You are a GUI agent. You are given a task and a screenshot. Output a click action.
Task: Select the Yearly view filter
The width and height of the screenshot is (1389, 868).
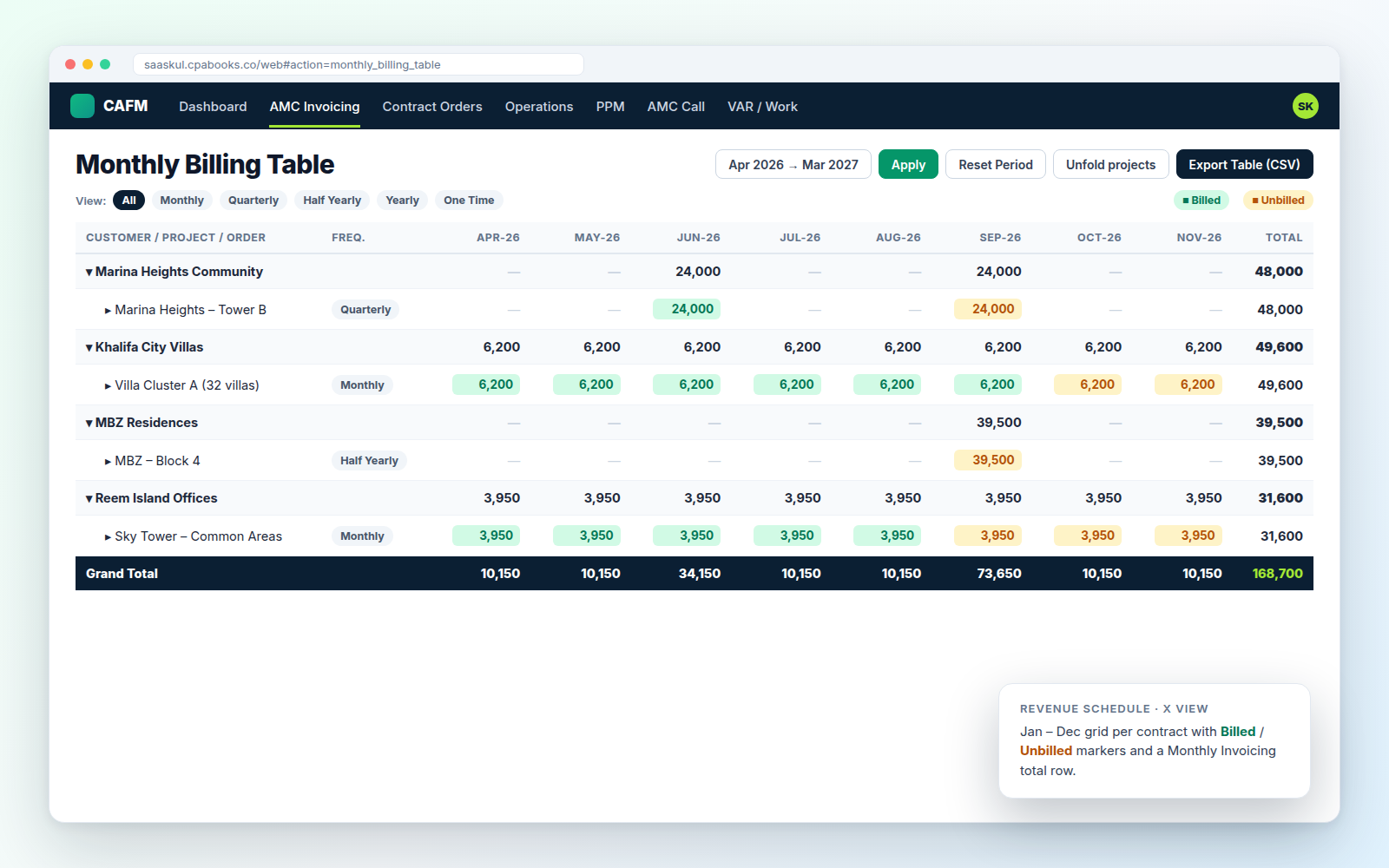pyautogui.click(x=402, y=201)
